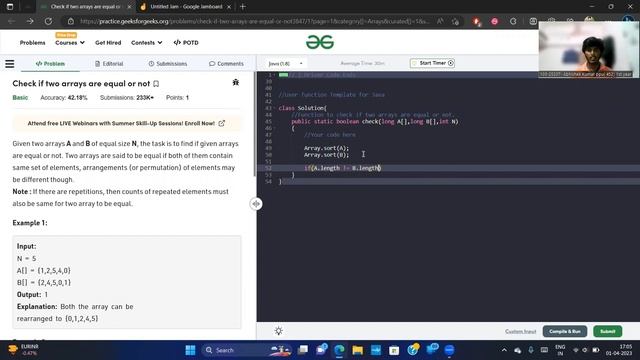Submit the solution
This screenshot has width=640, height=360.
608,331
